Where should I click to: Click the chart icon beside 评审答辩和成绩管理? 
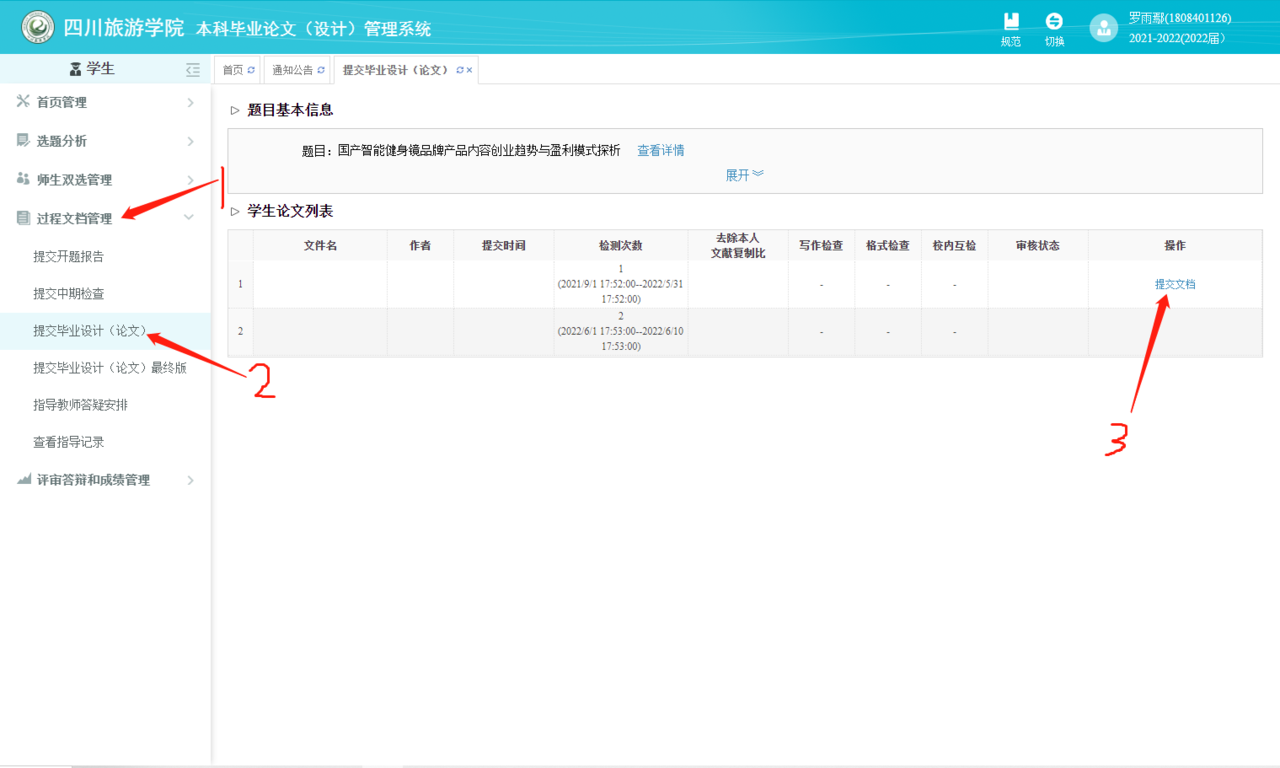click(x=23, y=480)
